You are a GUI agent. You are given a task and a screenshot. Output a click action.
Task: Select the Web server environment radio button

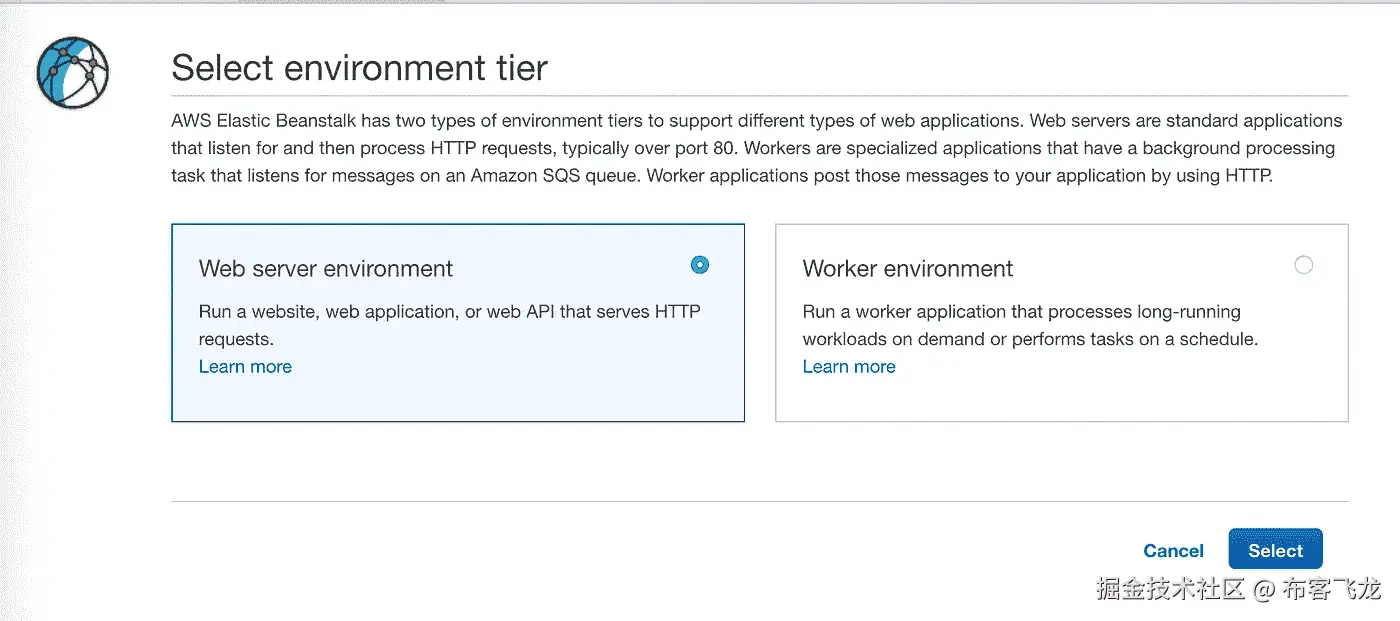coord(700,265)
